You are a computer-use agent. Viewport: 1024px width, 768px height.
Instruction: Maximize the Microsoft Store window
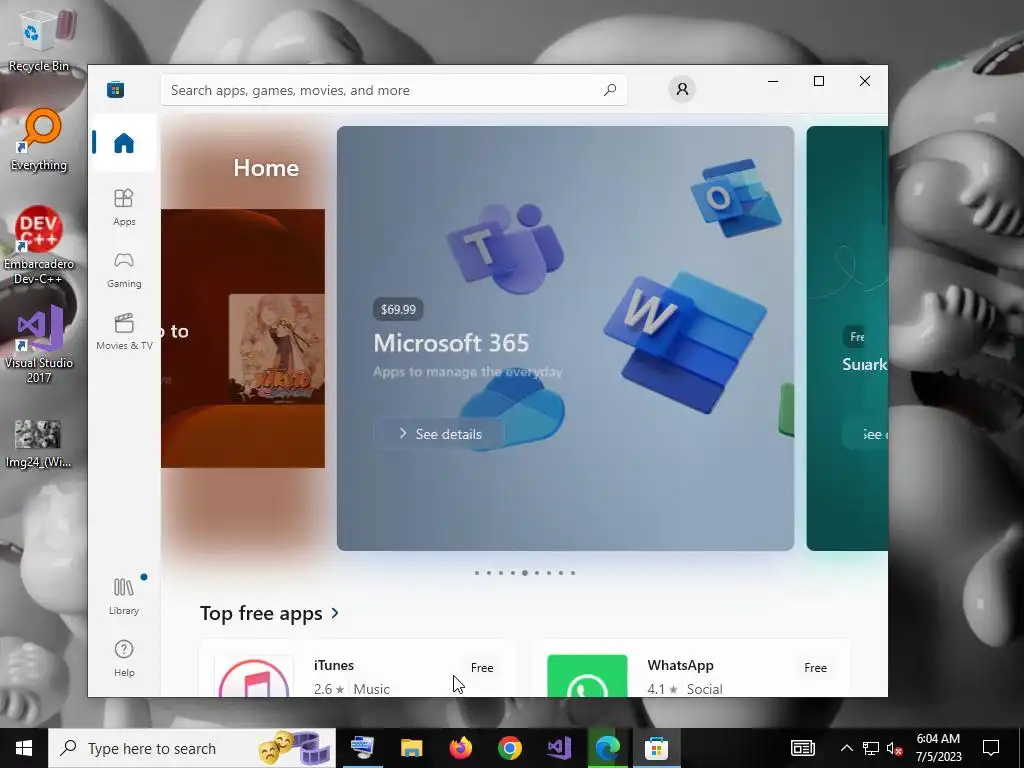tap(819, 81)
